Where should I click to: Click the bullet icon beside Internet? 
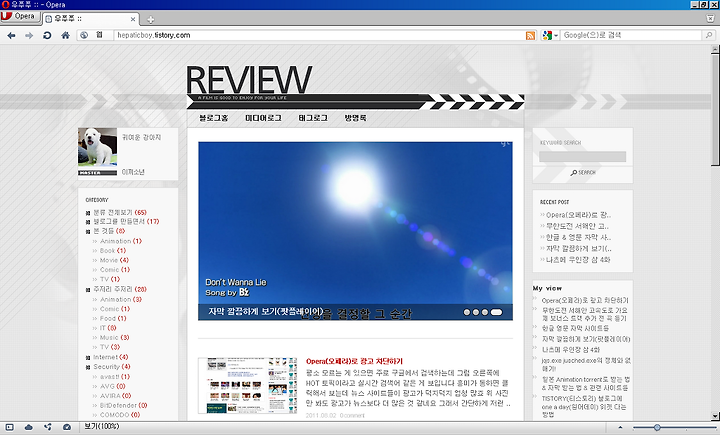tap(88, 357)
